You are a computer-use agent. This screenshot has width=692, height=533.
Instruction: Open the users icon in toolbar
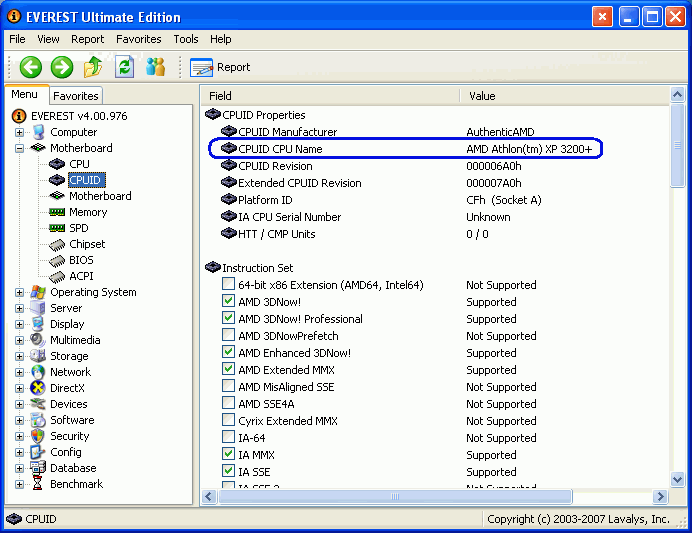pyautogui.click(x=155, y=67)
